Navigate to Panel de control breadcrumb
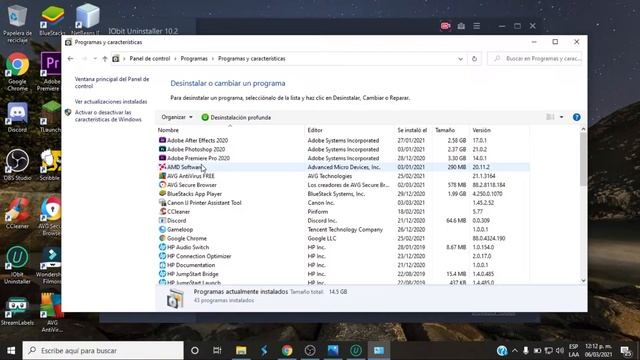 click(x=150, y=59)
